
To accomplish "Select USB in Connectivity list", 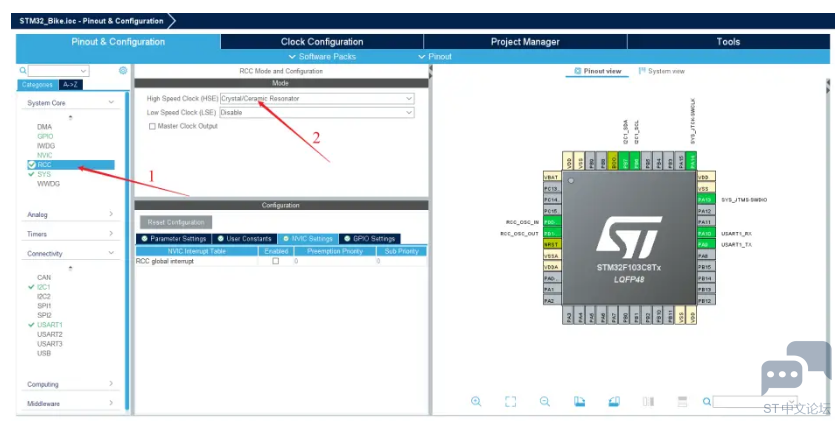I will tap(44, 353).
